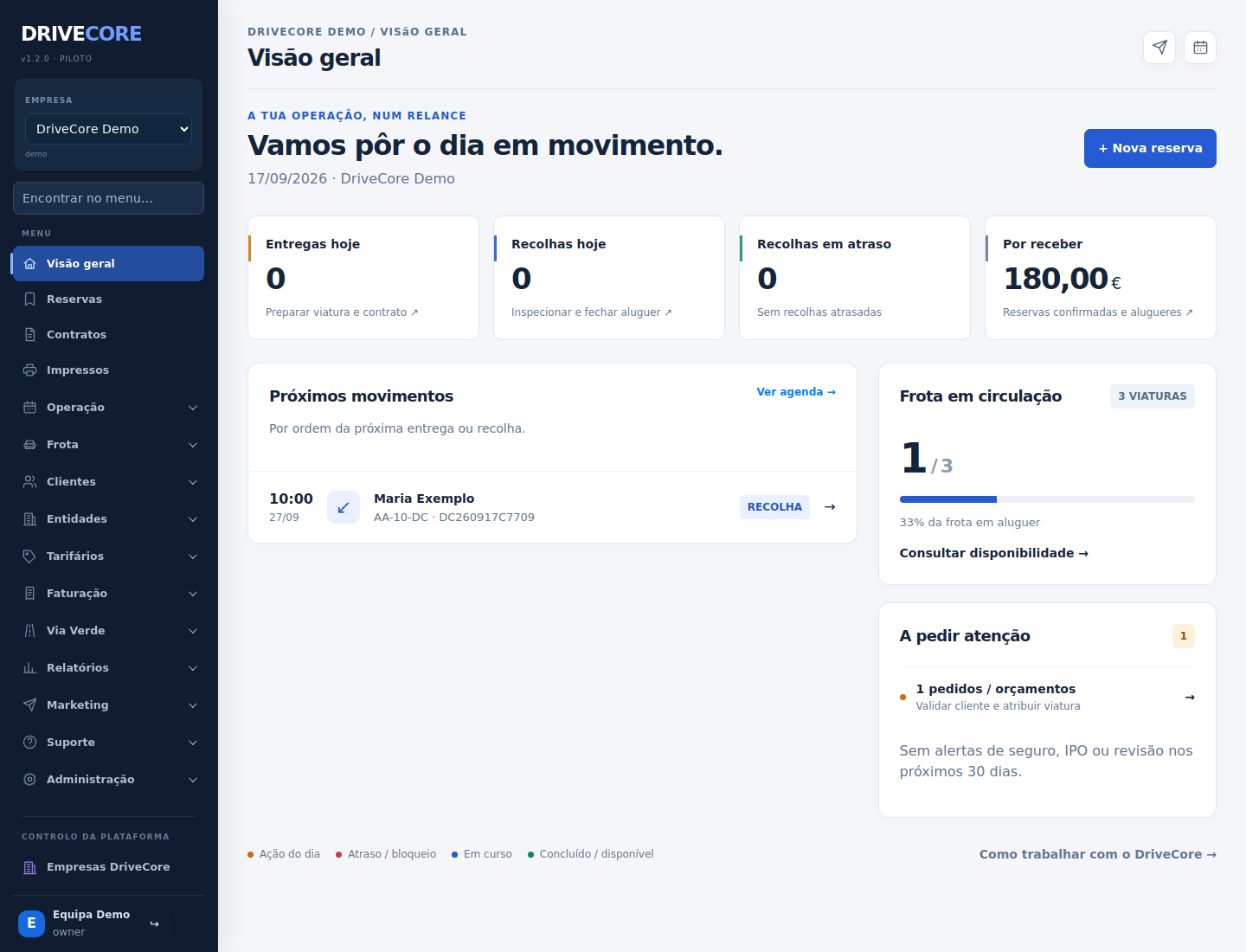1246x952 pixels.
Task: Expand the Operação menu chevron
Action: 193,408
